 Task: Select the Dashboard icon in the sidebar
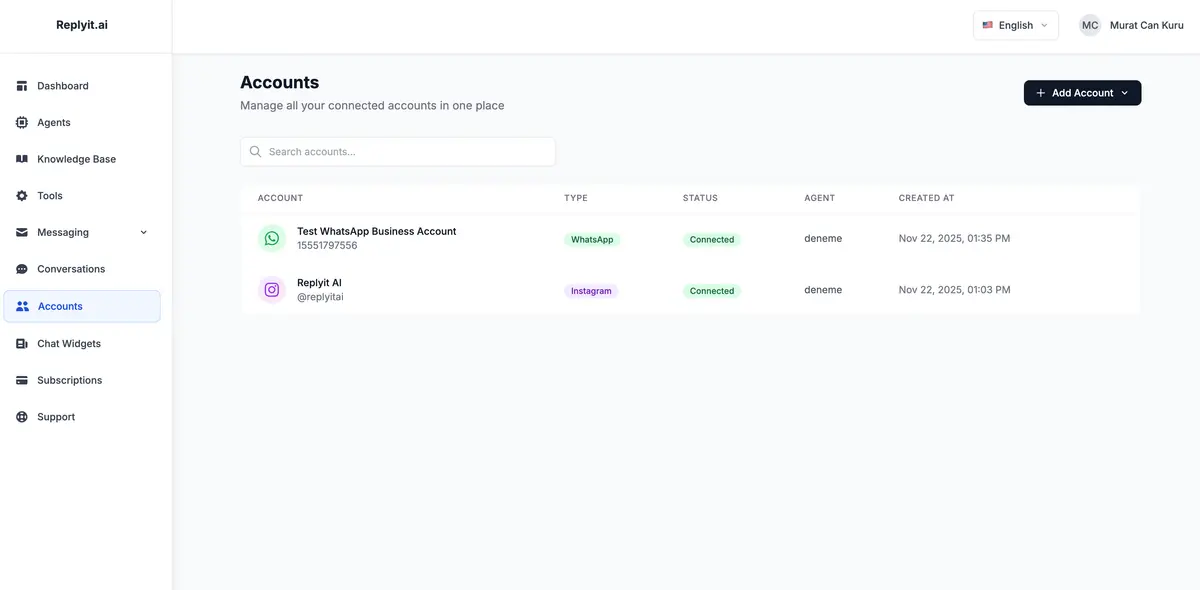point(21,85)
